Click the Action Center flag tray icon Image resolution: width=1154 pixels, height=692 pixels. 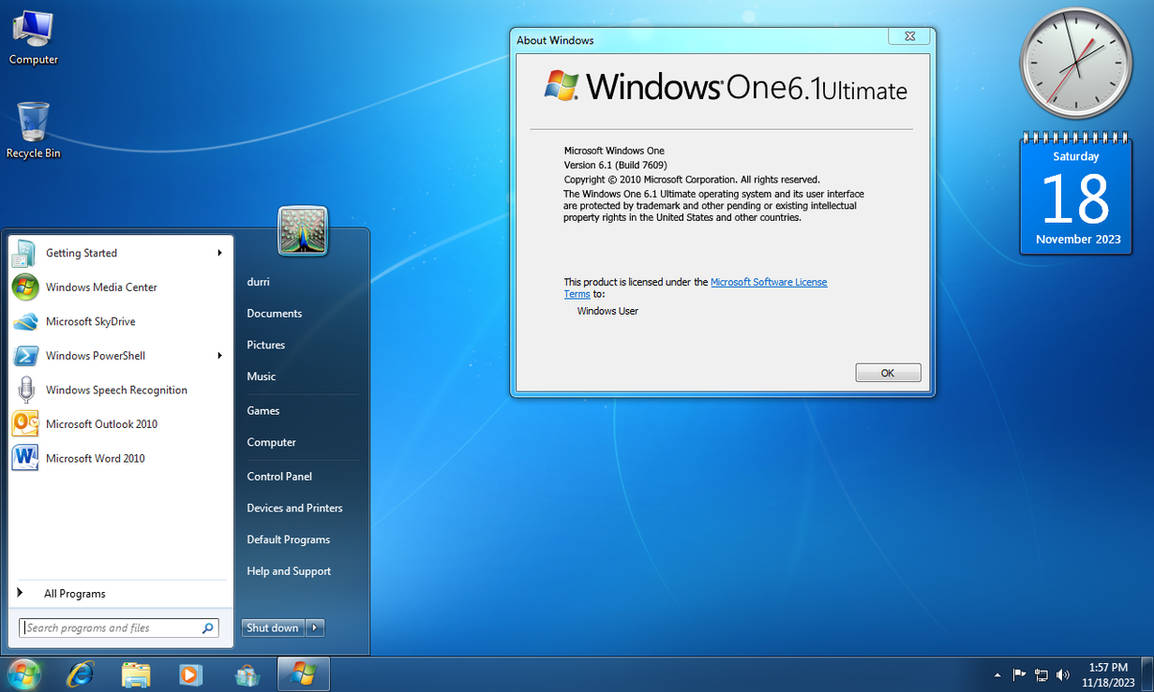pos(1019,674)
